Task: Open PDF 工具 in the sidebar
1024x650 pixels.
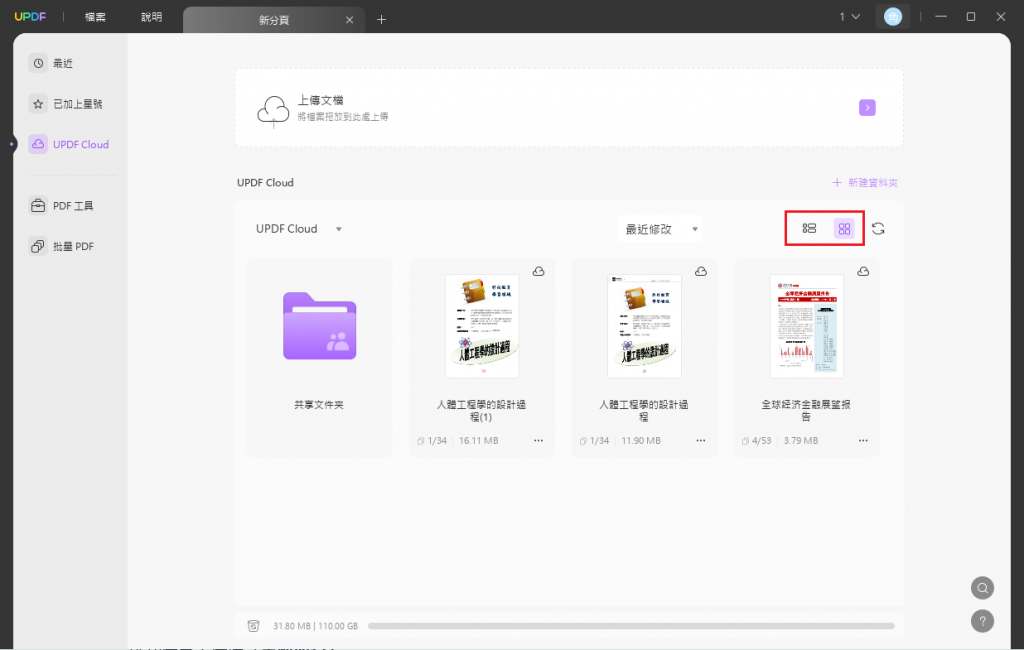Action: click(x=63, y=206)
